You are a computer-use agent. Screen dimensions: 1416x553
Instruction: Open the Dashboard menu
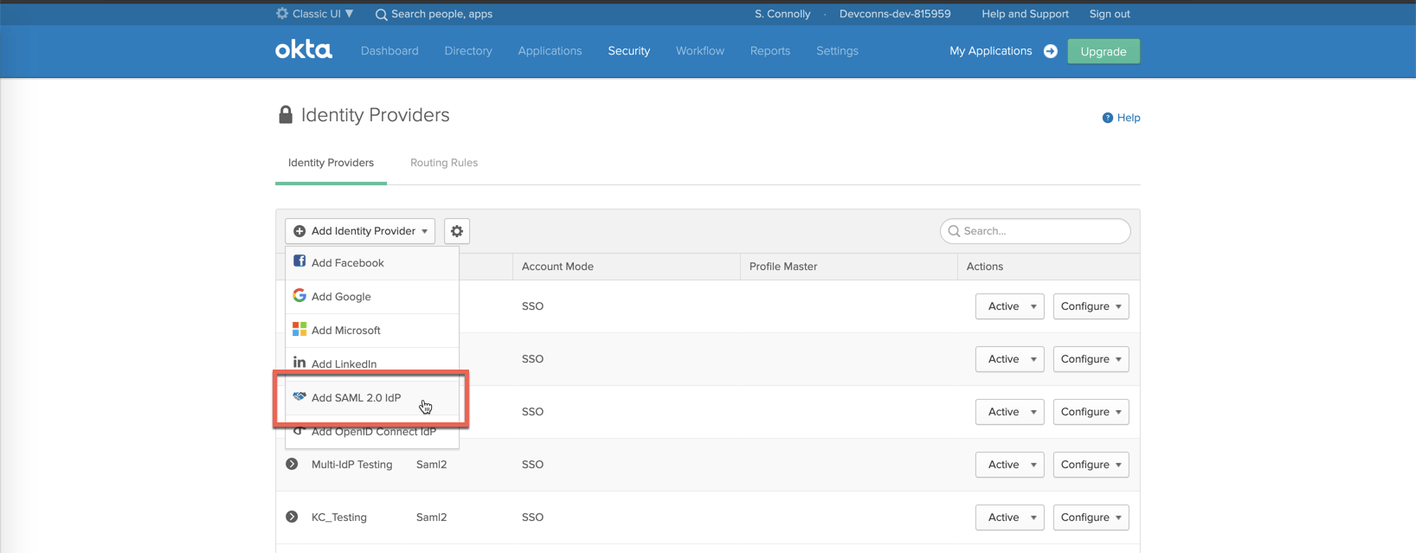(x=389, y=51)
